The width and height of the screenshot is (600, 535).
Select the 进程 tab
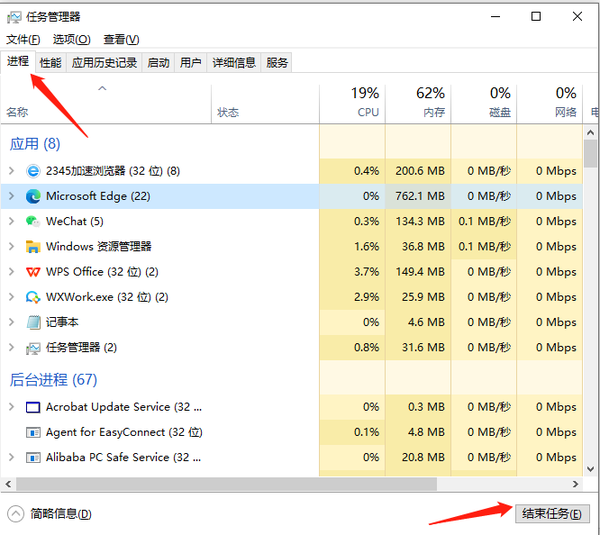click(x=18, y=61)
